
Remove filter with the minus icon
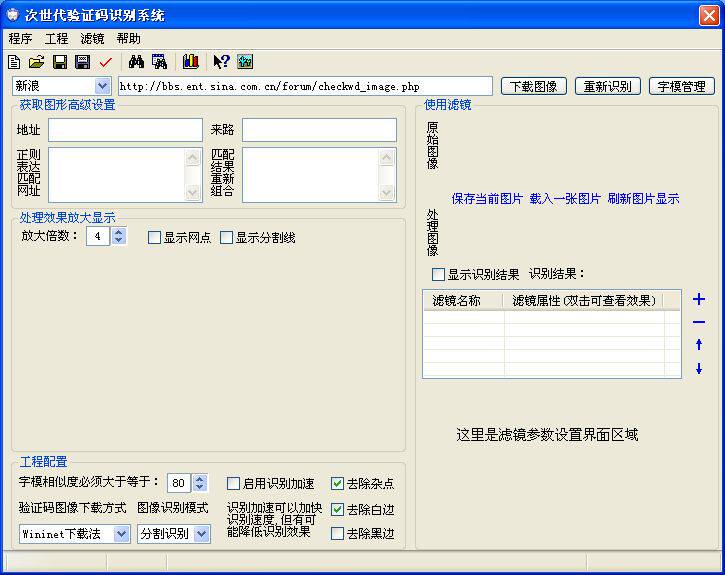point(699,322)
